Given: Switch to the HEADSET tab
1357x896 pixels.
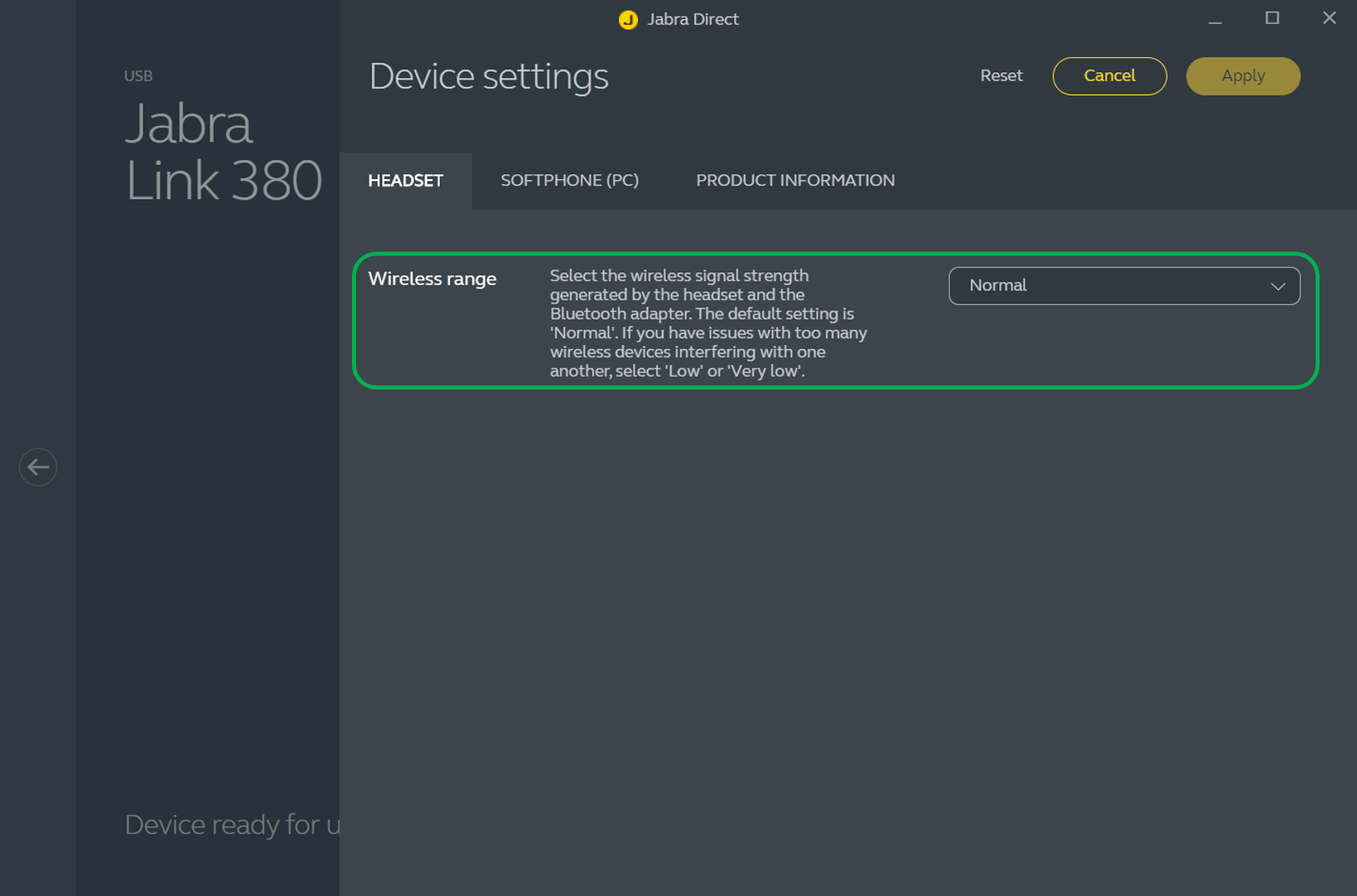Looking at the screenshot, I should pos(405,181).
